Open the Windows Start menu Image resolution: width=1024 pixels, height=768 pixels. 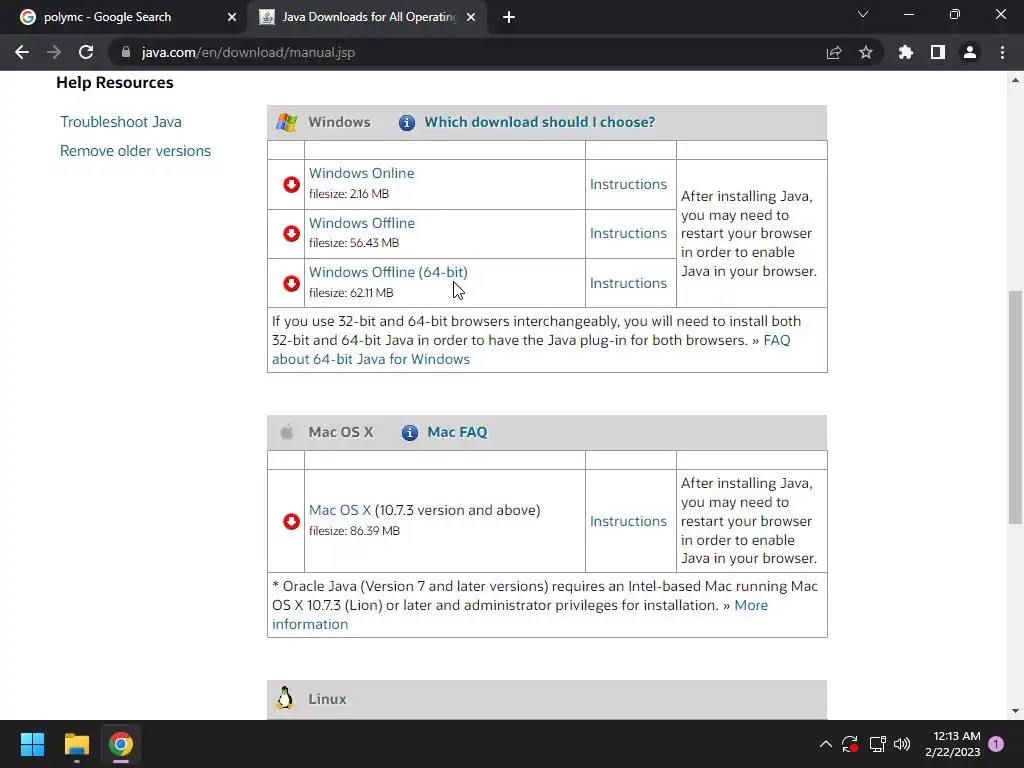point(32,744)
